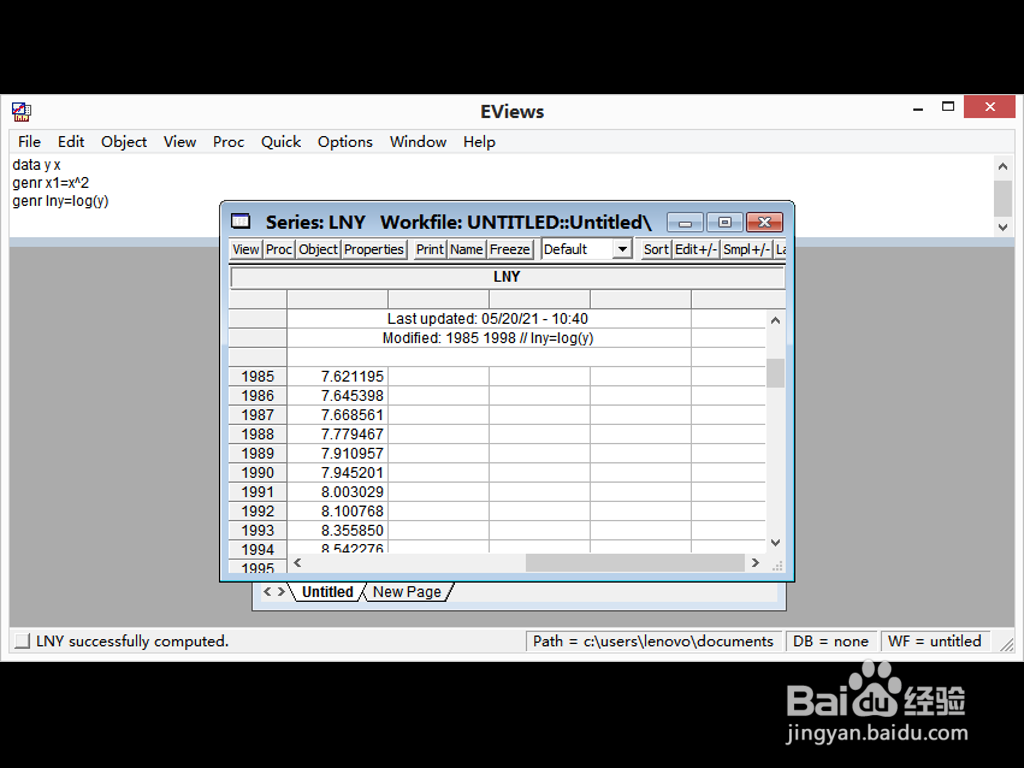Select the 1993 row header
The width and height of the screenshot is (1024, 768).
tap(257, 531)
